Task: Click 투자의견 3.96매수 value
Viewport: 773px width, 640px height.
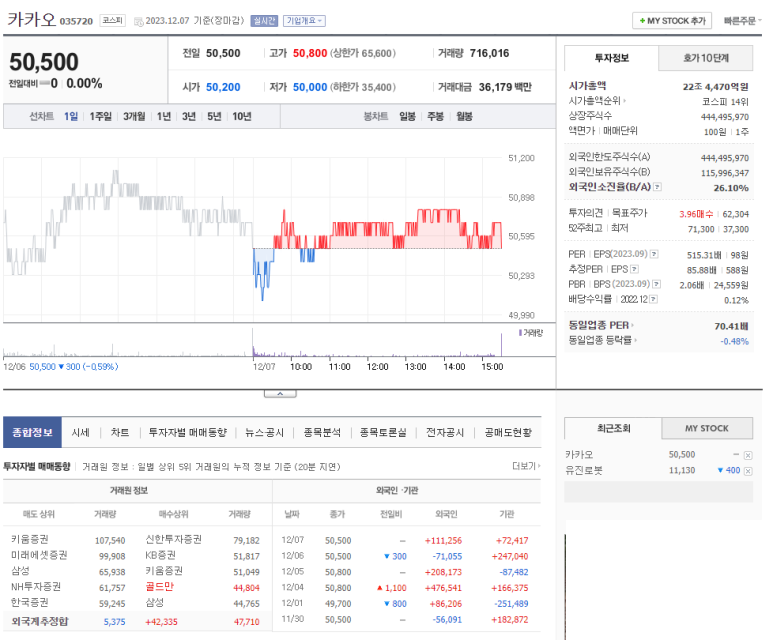Action: [696, 214]
